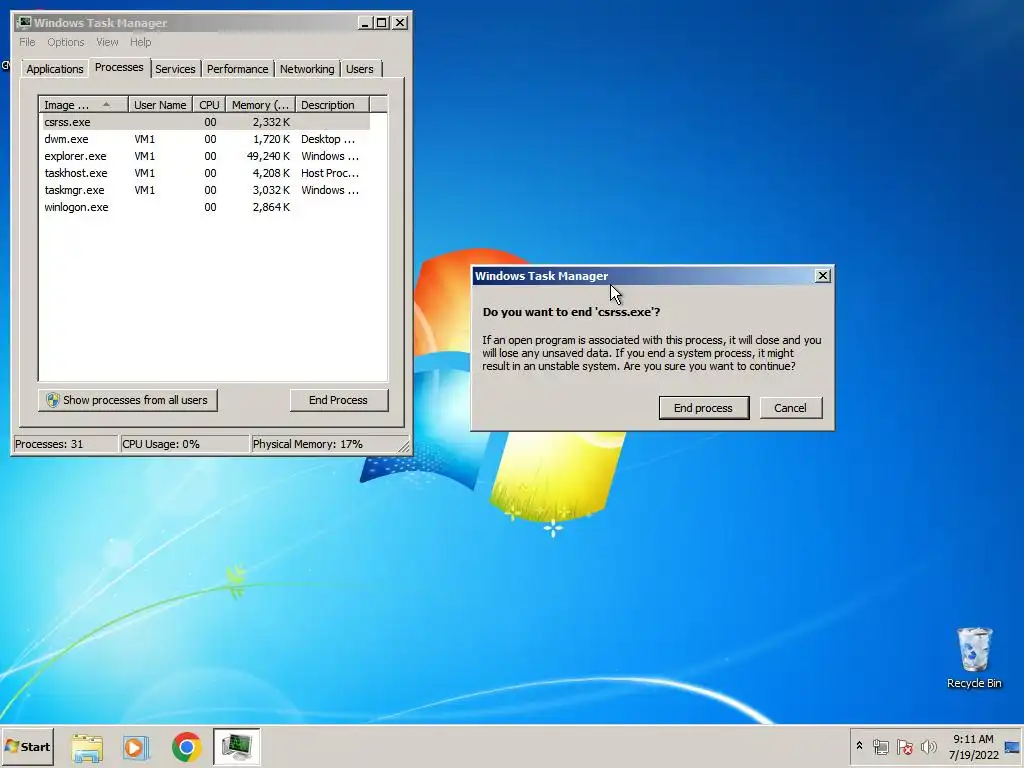The image size is (1024, 768).
Task: Sort by User Name column header
Action: click(x=160, y=105)
